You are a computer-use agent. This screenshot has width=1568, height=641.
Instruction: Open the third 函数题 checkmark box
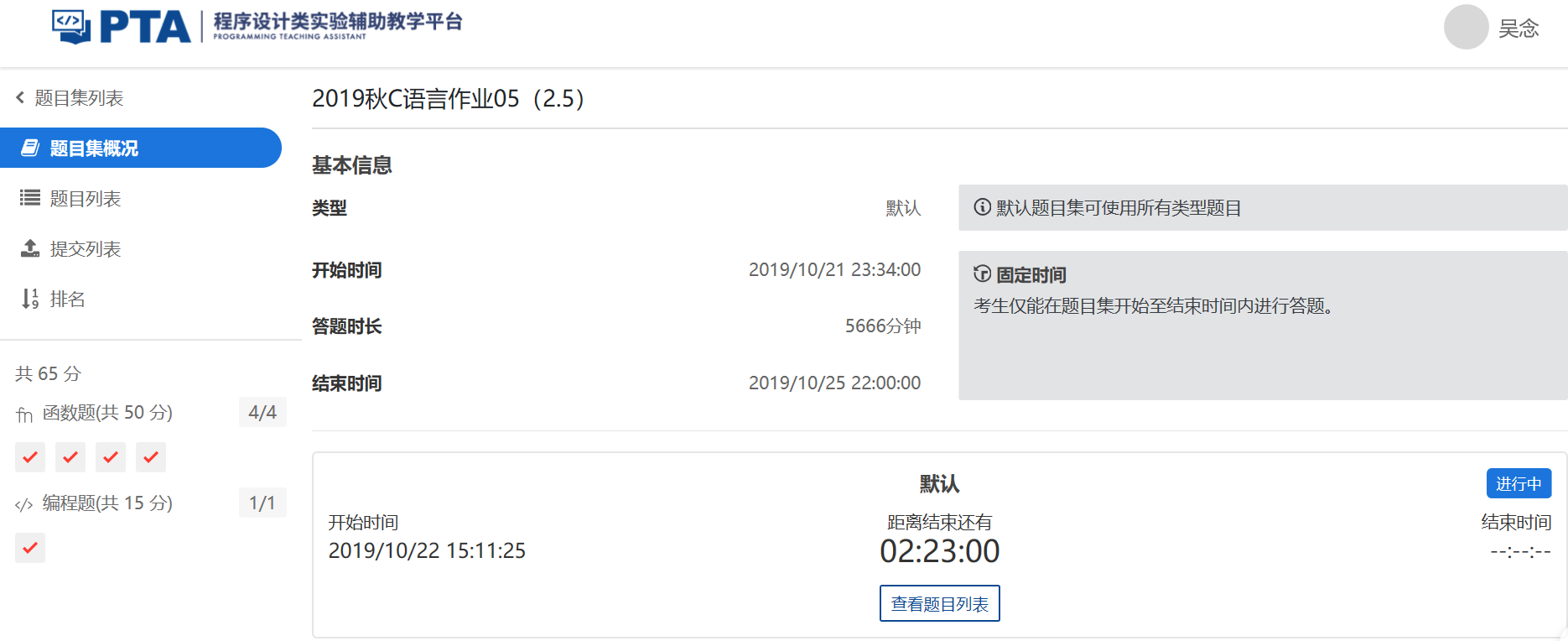(111, 457)
